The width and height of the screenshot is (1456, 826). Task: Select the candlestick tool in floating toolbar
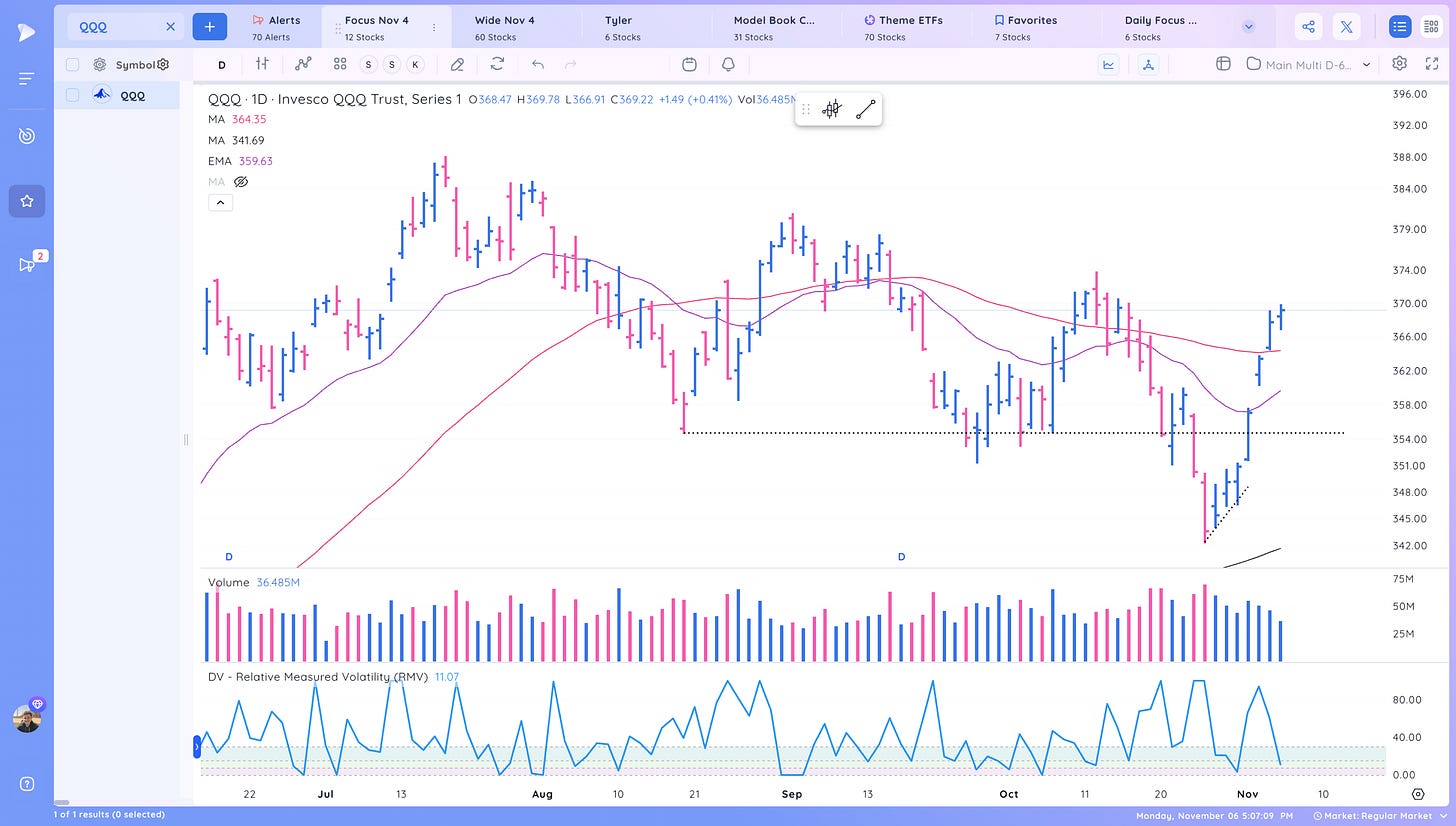pos(831,110)
